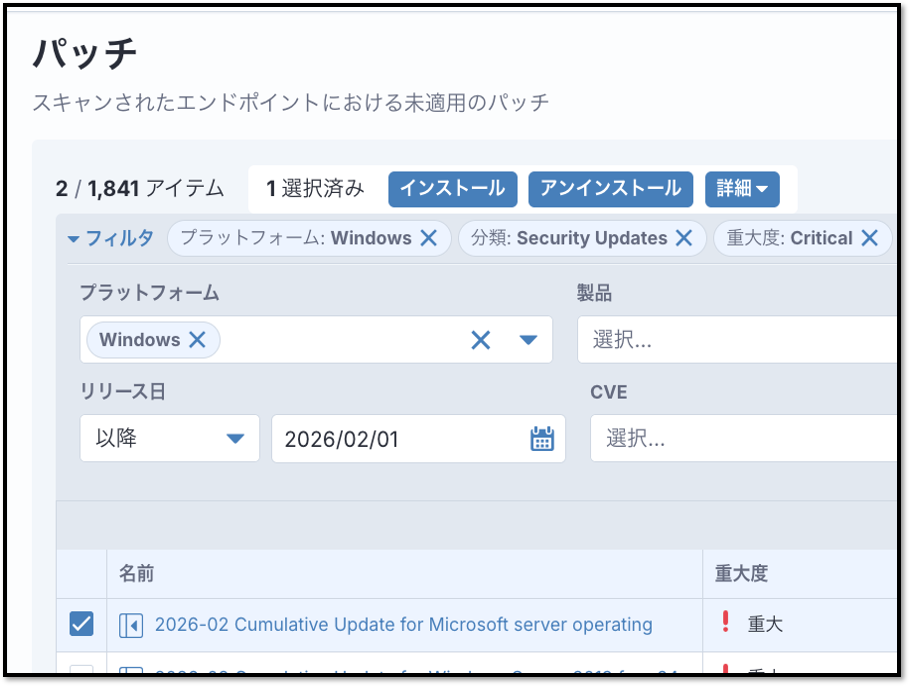Remove the 重大度: Critical filter chip
The width and height of the screenshot is (910, 686).
tap(869, 238)
